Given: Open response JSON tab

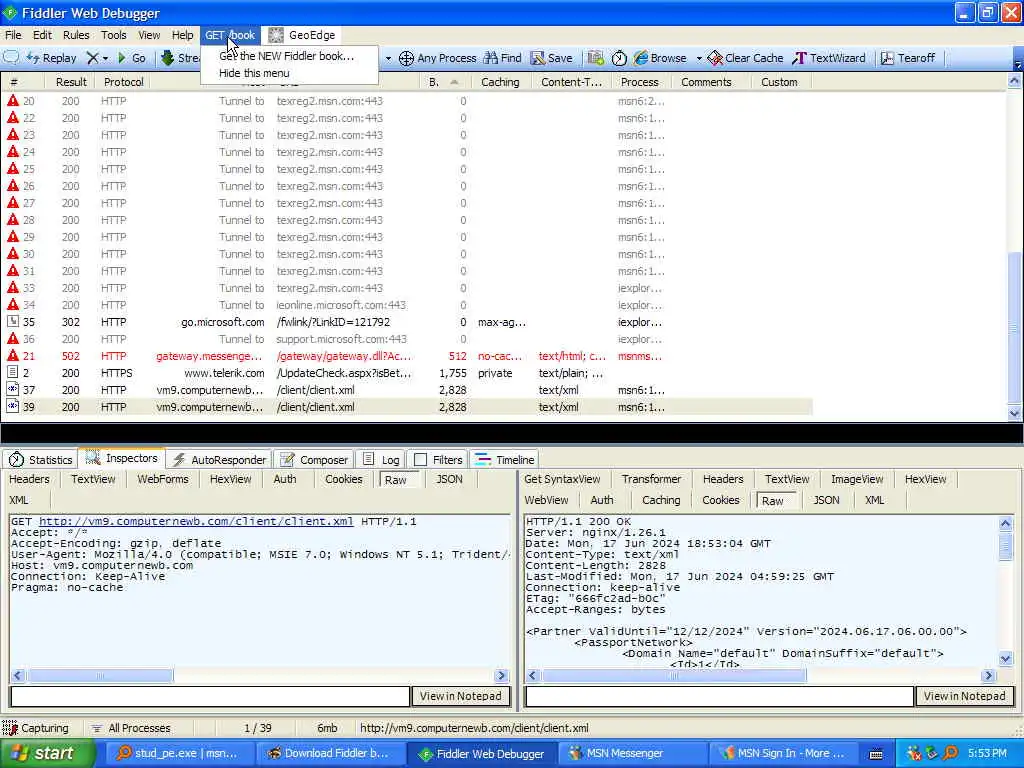Looking at the screenshot, I should [826, 500].
